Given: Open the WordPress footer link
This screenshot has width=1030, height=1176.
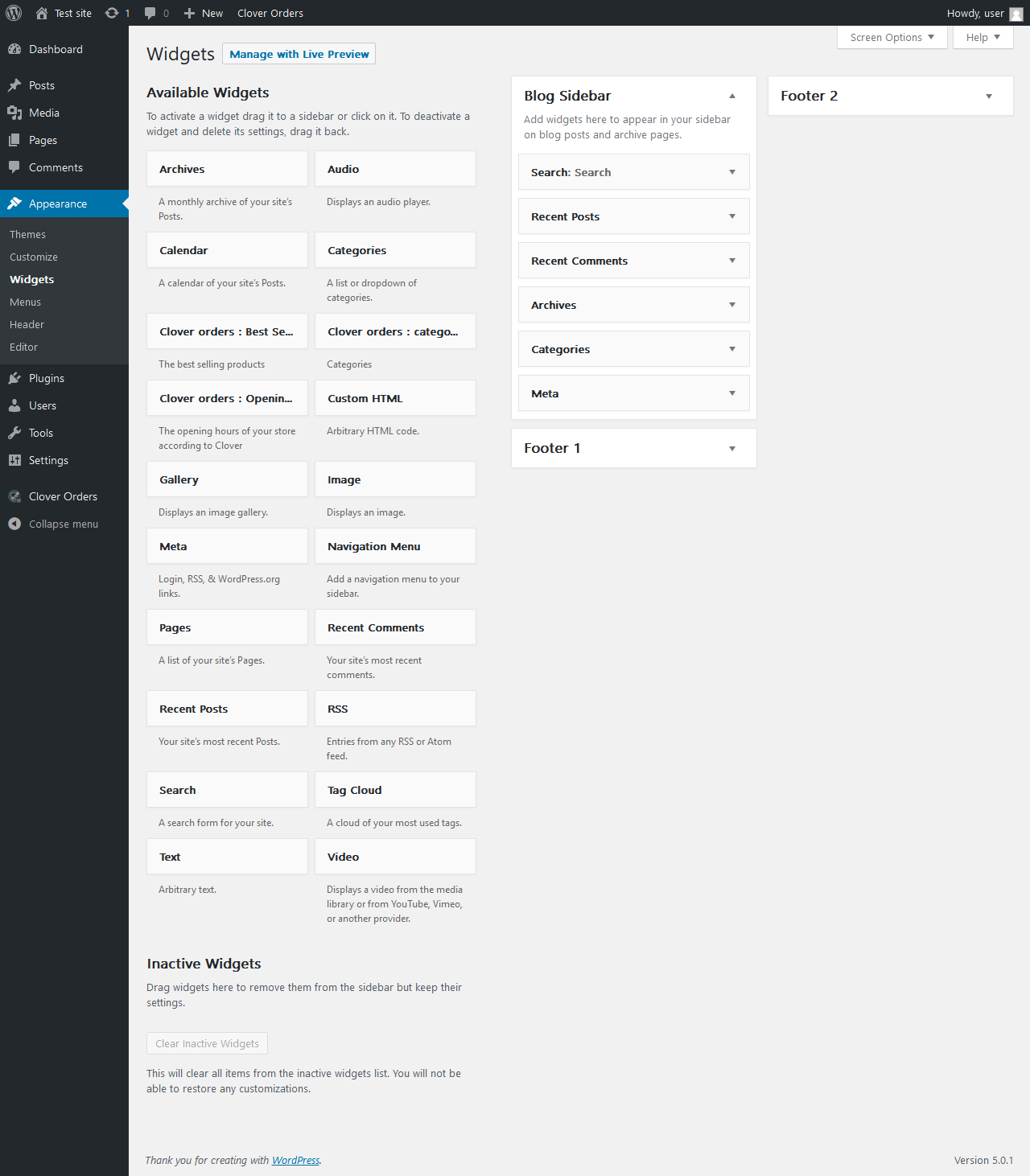Looking at the screenshot, I should pos(295,1160).
